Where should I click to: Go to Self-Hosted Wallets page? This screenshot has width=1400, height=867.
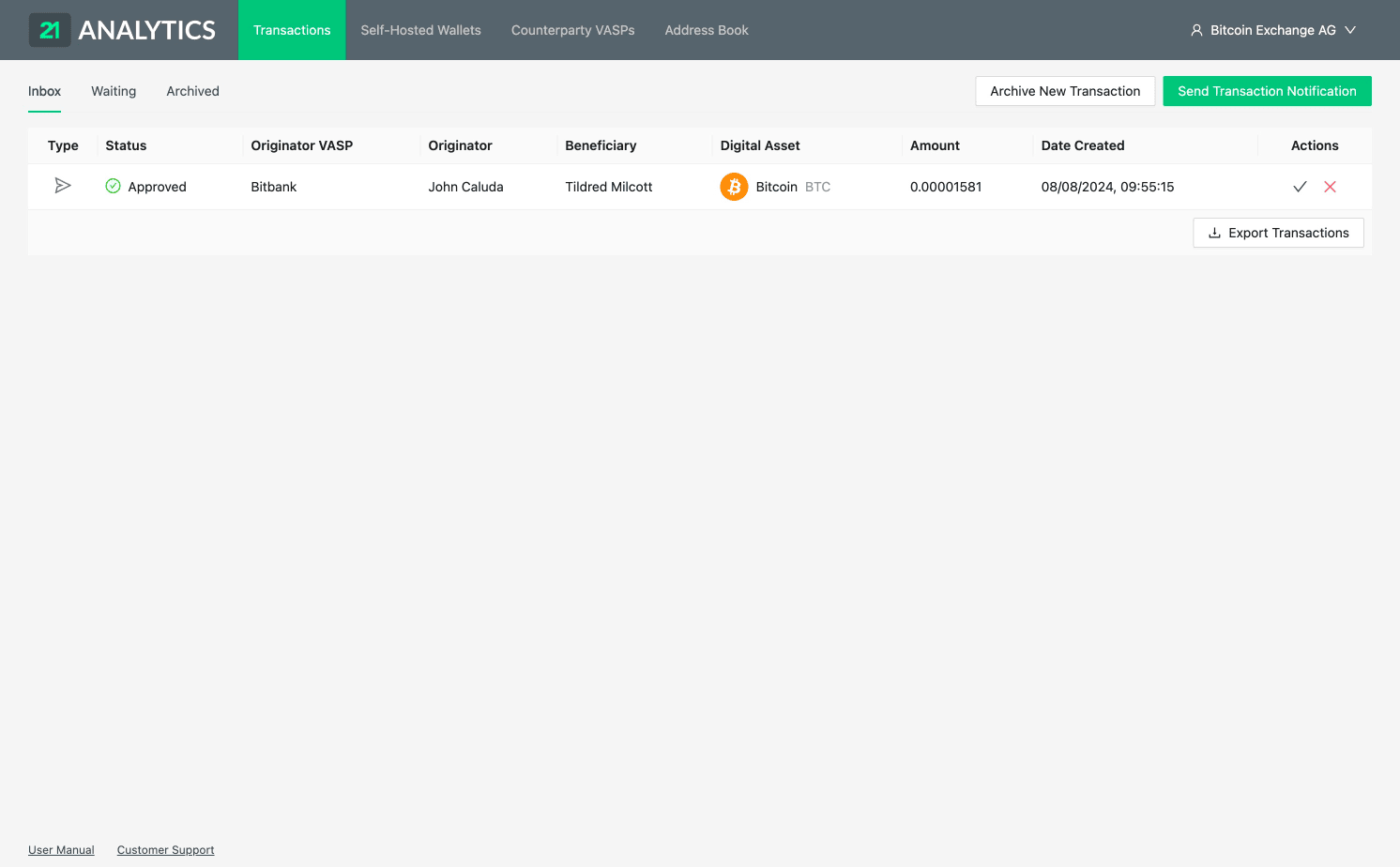coord(420,30)
